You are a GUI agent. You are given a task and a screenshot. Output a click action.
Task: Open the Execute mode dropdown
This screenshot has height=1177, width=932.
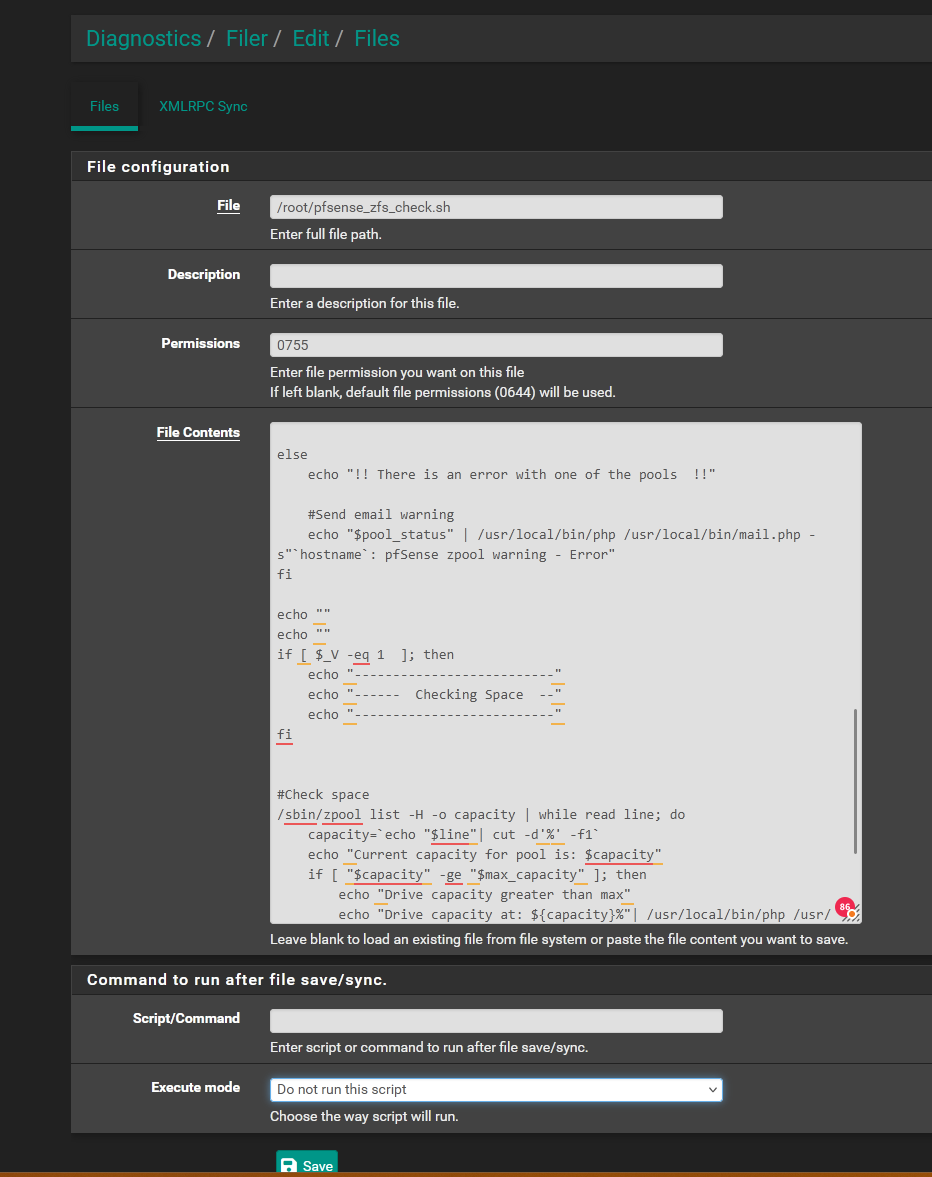496,1090
